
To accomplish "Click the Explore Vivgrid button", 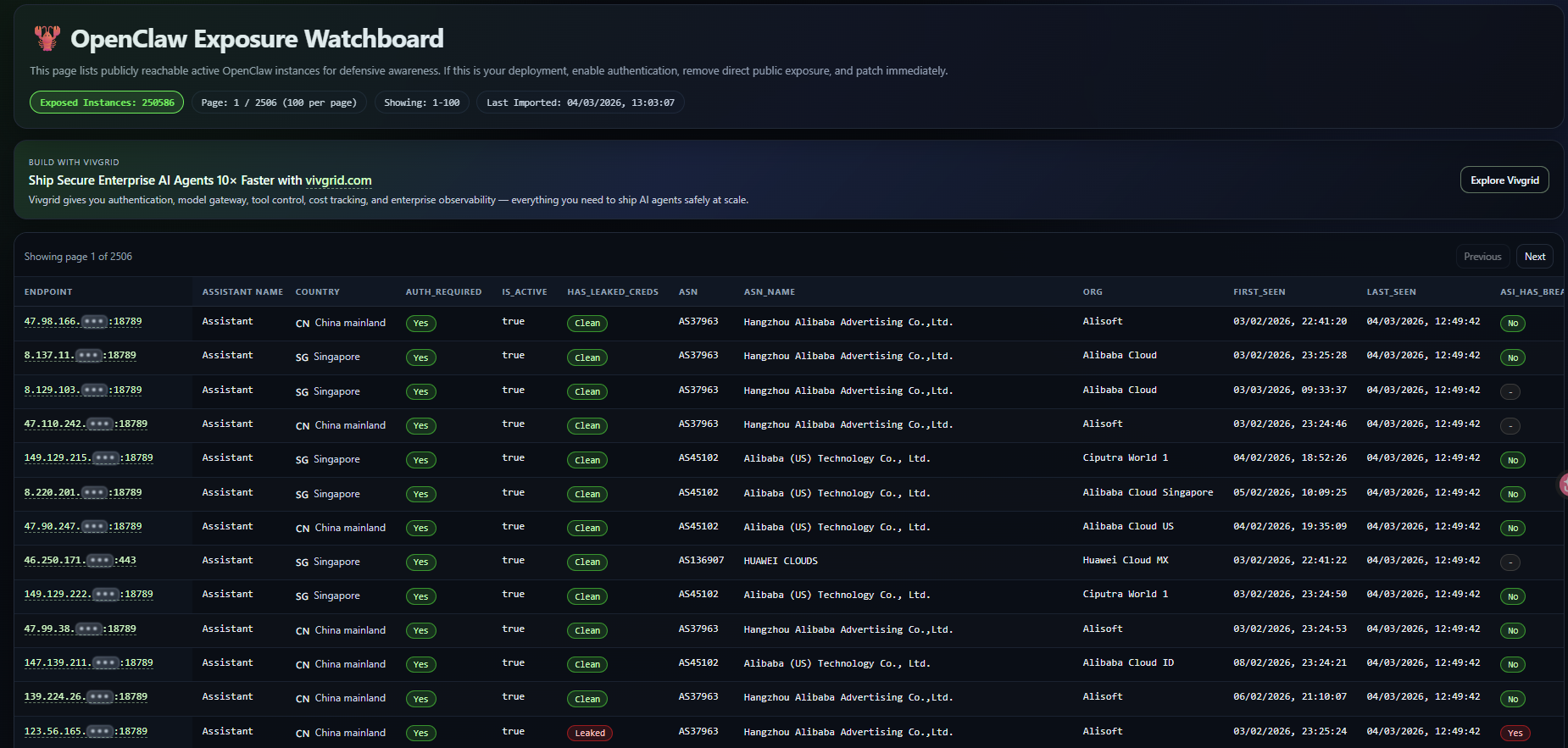I will point(1504,180).
